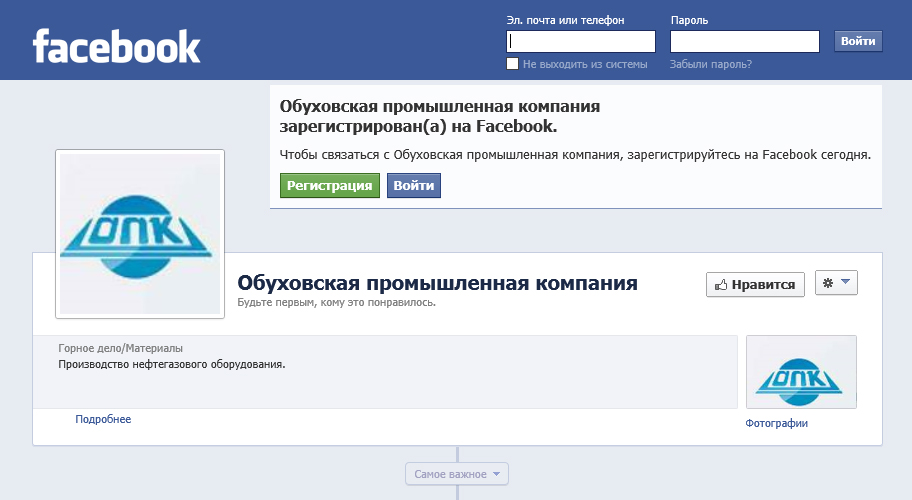The width and height of the screenshot is (912, 500).
Task: Open the Подробнее link
Action: 103,419
